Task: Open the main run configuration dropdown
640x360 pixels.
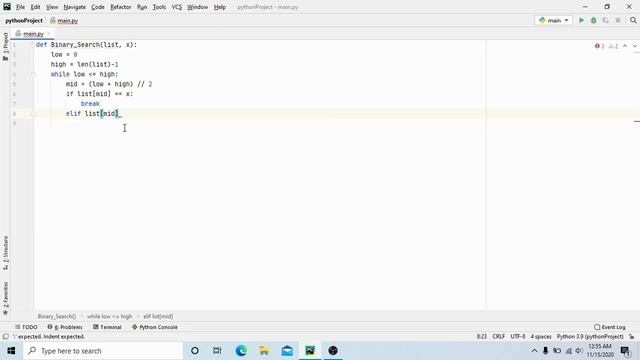Action: (553, 20)
